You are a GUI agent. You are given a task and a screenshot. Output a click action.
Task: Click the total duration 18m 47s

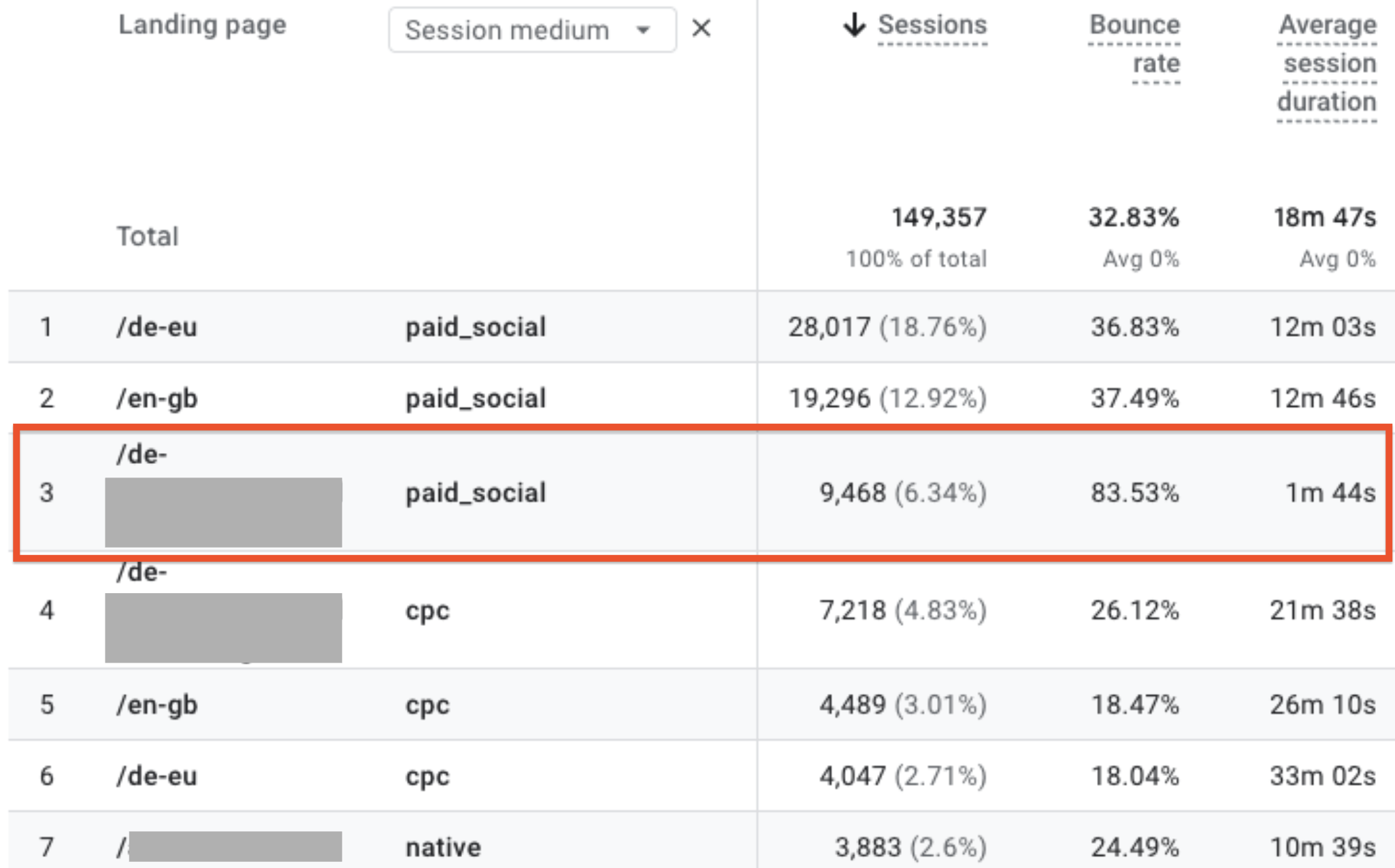point(1325,218)
